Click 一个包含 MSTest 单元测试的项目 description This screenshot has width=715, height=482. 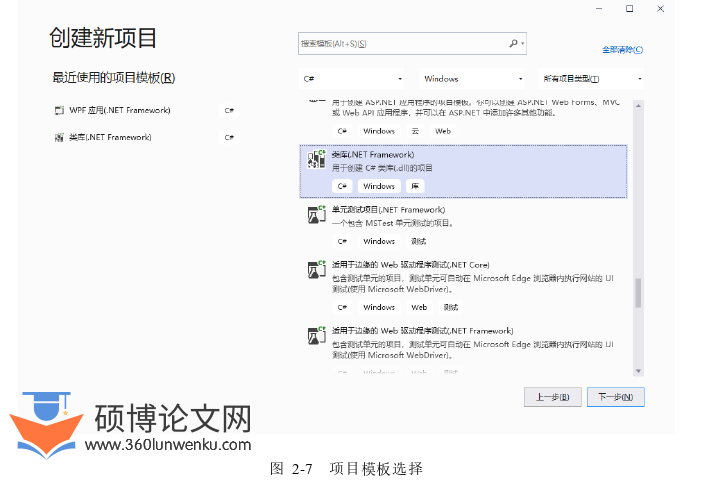(x=393, y=223)
